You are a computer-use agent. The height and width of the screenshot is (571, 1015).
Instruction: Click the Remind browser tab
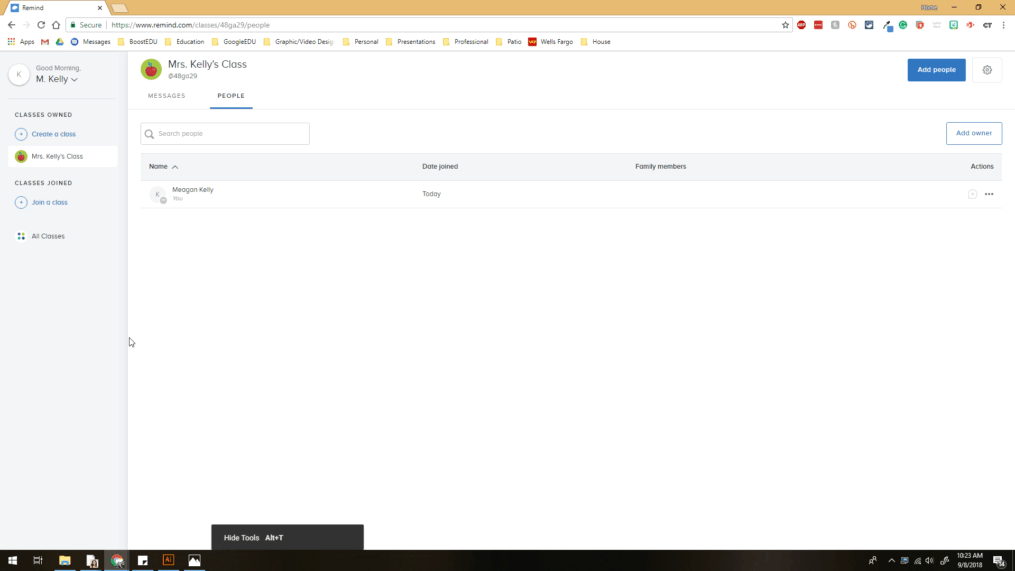56,8
